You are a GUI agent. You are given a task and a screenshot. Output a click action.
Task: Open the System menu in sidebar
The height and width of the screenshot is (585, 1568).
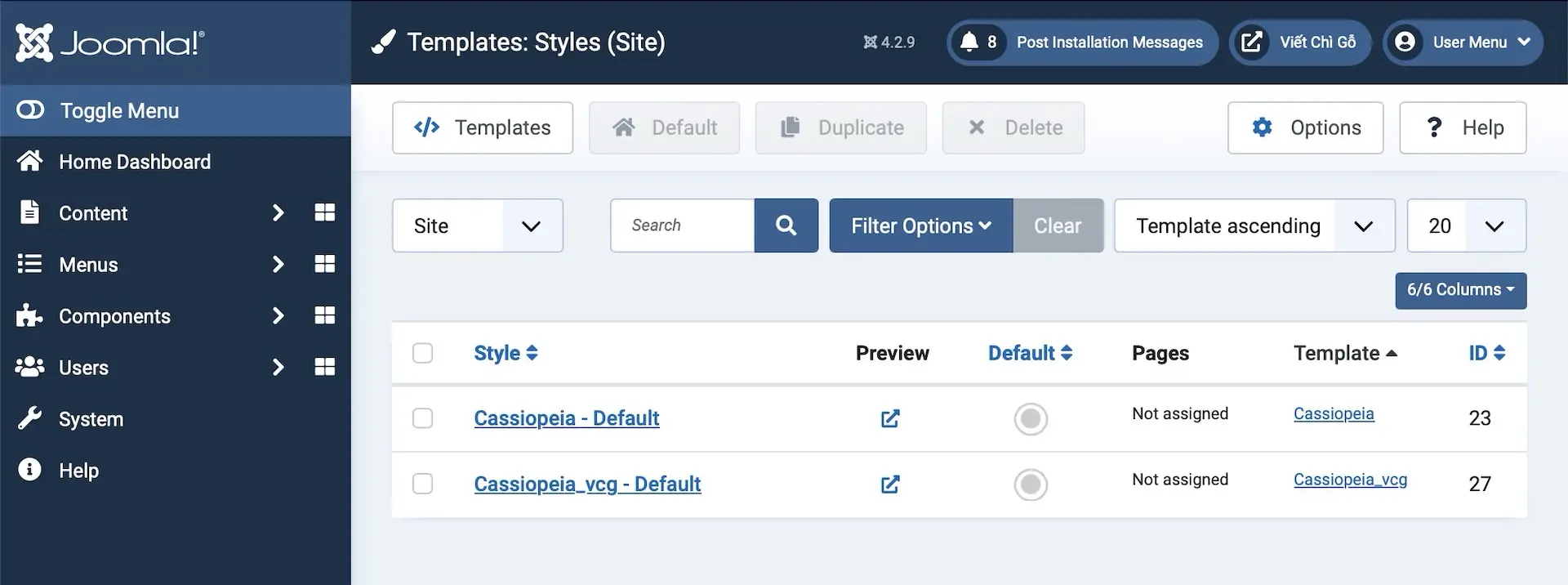tap(91, 419)
